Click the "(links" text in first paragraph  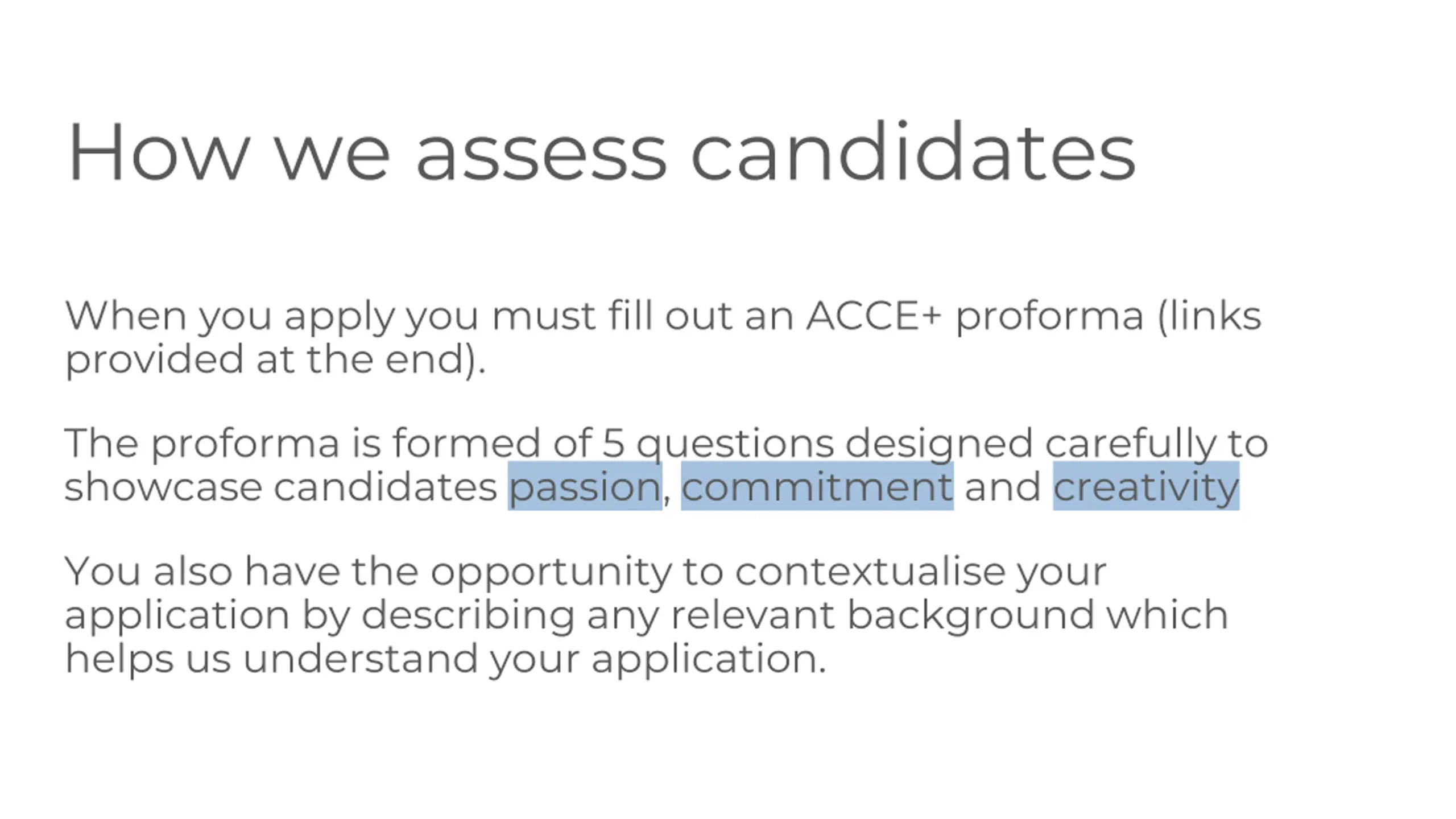pyautogui.click(x=1210, y=316)
